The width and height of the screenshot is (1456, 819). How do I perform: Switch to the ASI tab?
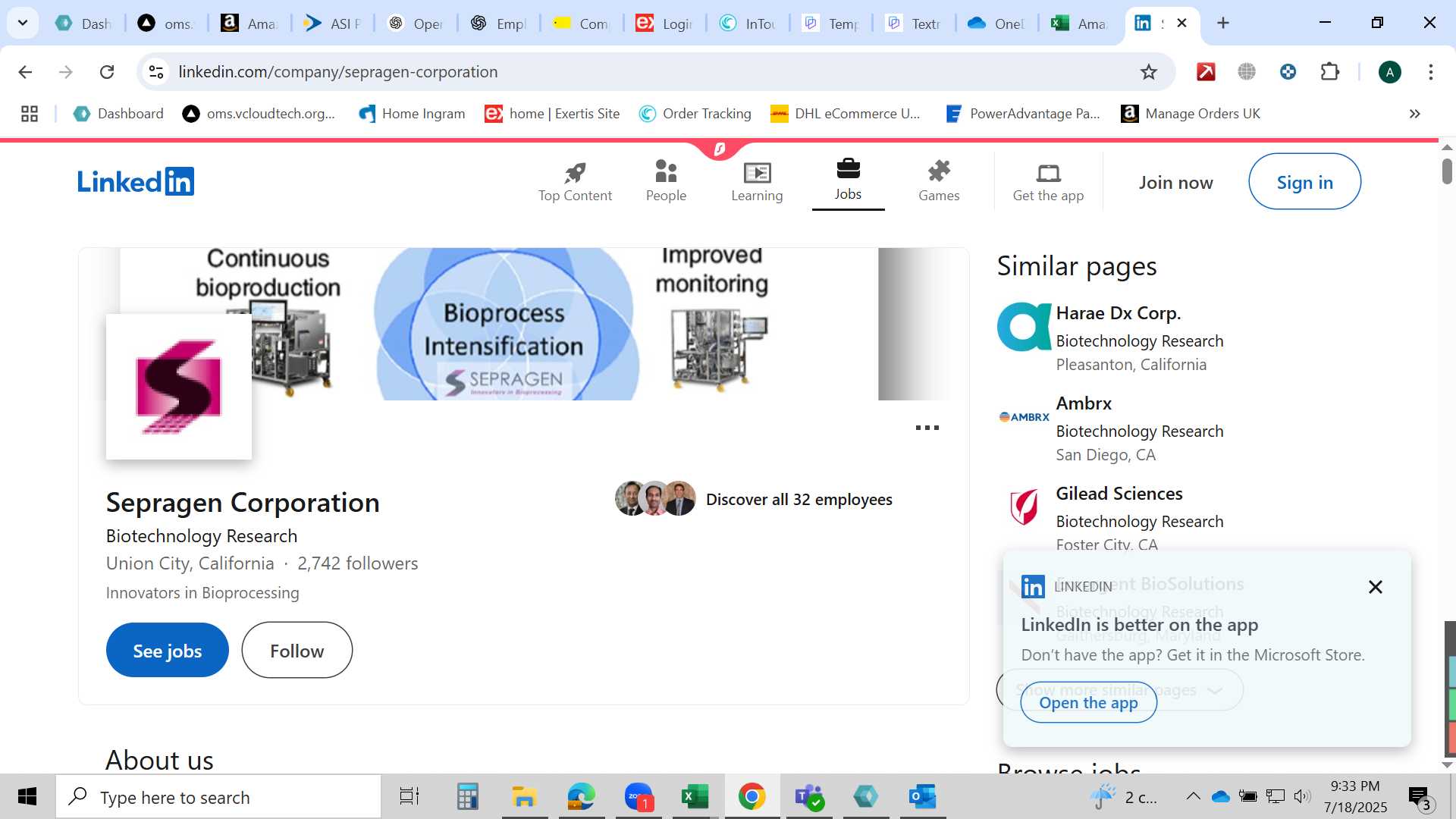(332, 24)
